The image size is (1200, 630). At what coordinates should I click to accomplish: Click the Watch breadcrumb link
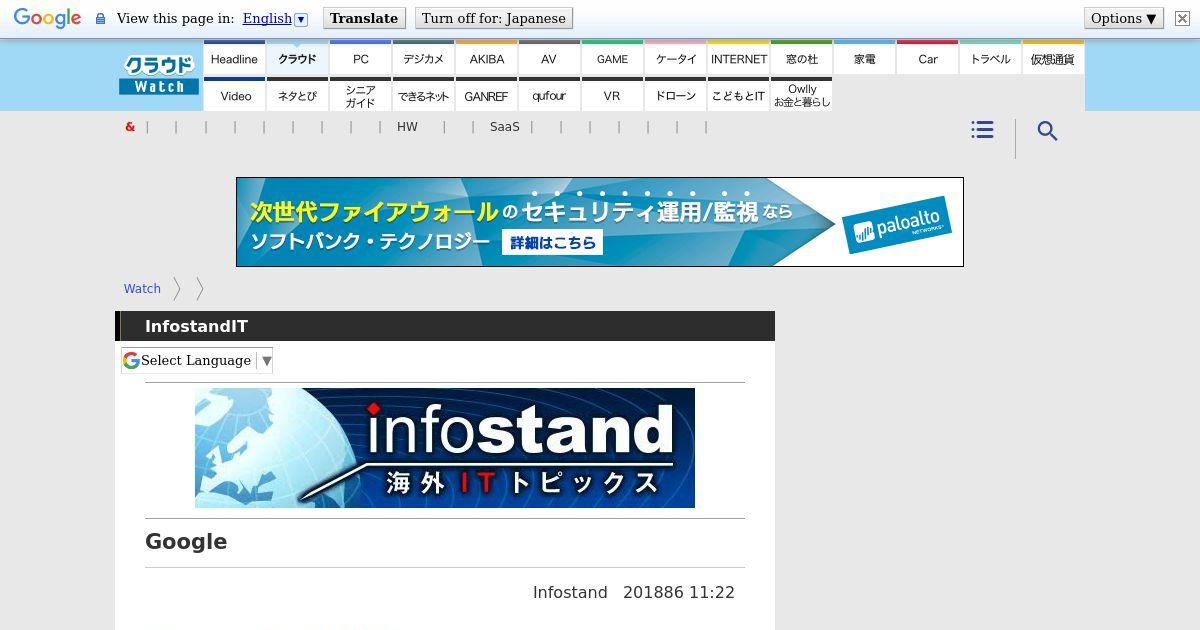tap(142, 288)
